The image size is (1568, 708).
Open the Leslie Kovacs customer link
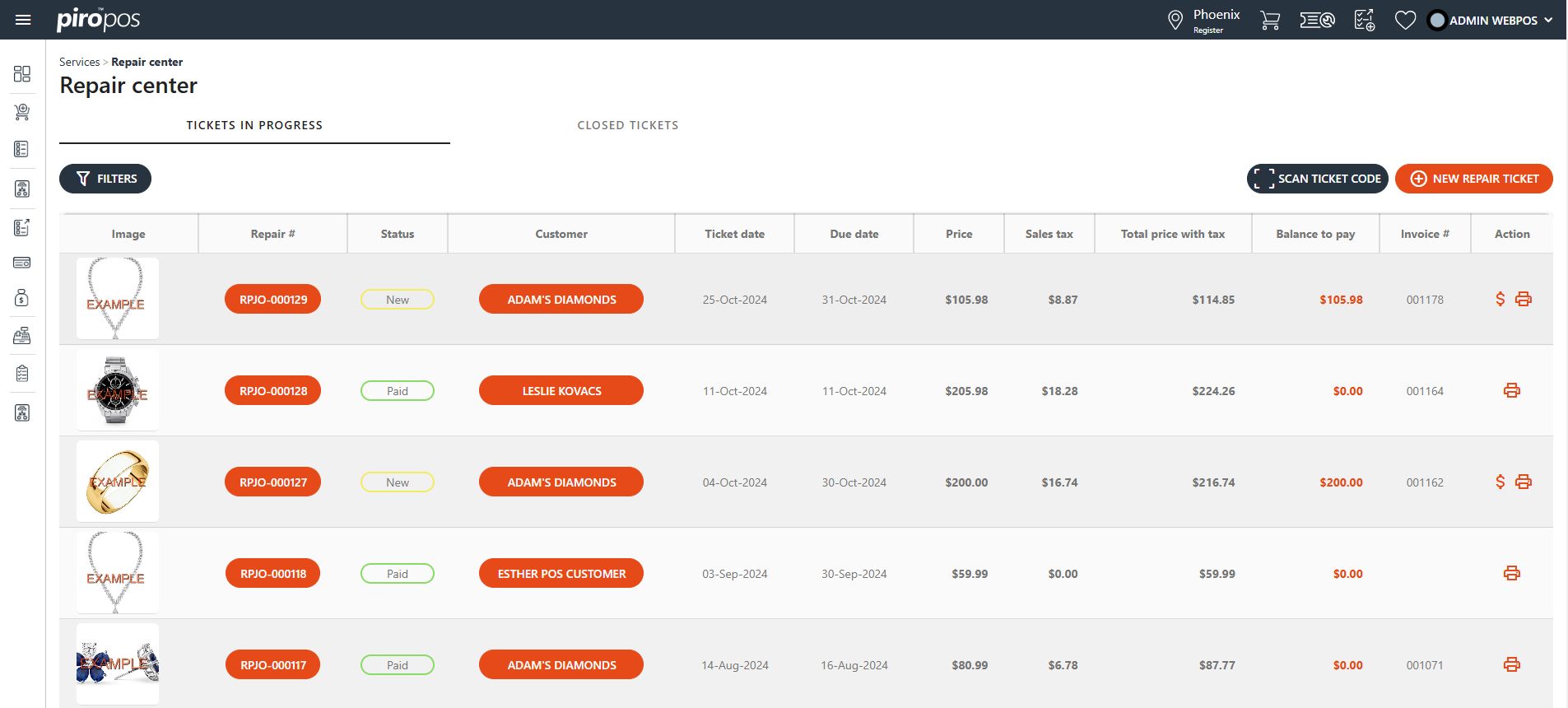(x=561, y=391)
